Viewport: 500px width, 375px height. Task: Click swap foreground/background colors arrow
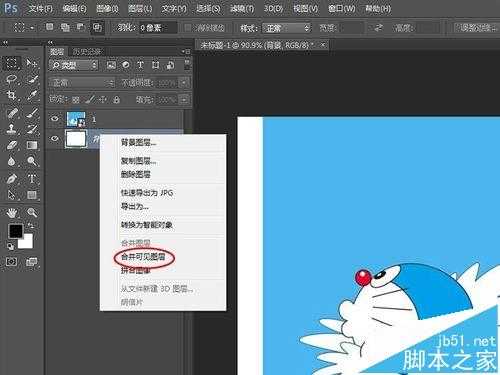[x=31, y=226]
